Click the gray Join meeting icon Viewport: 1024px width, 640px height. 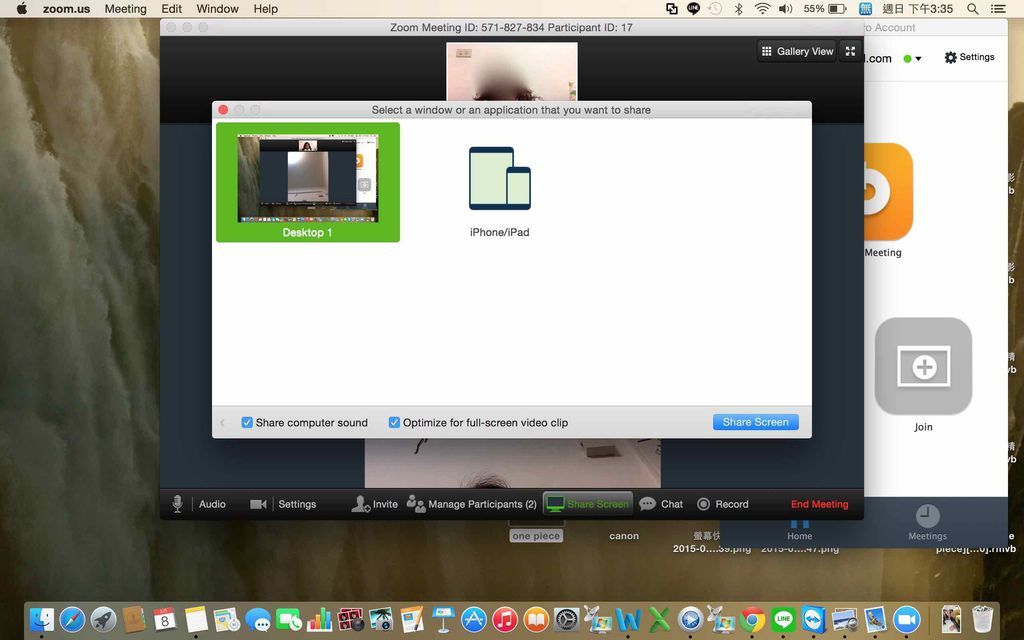tap(923, 366)
